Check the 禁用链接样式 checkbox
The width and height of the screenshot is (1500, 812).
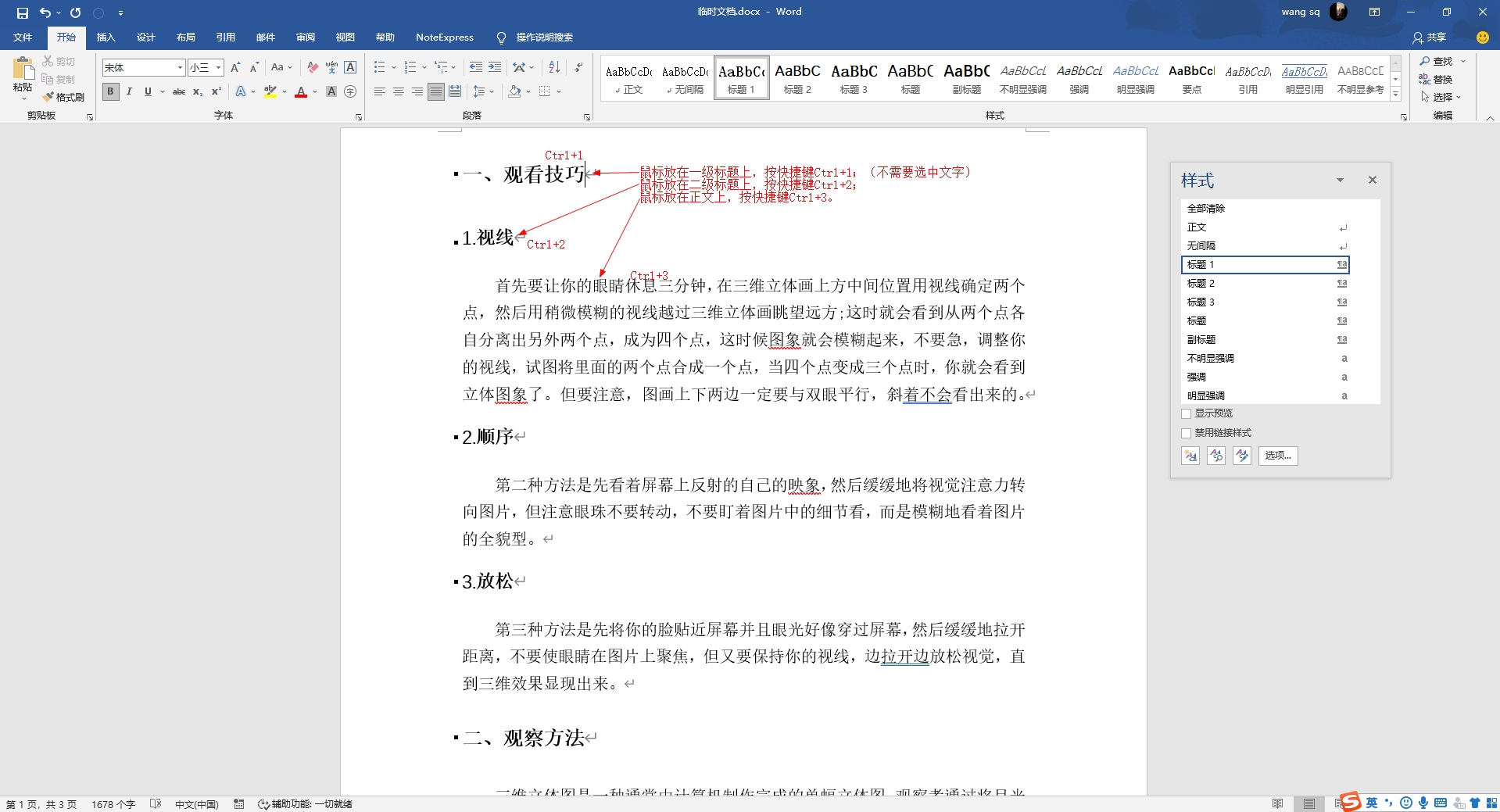(x=1186, y=433)
